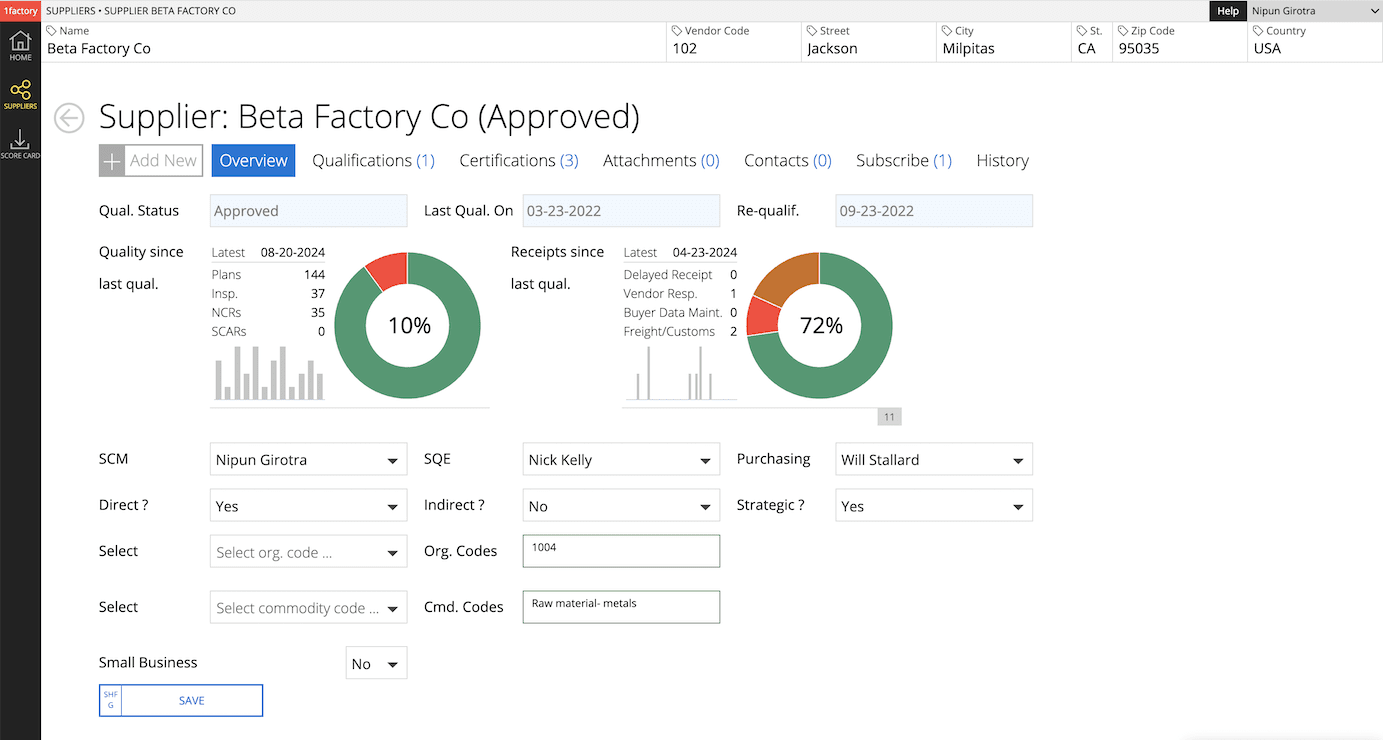This screenshot has width=1383, height=740.
Task: Switch to the Certifications tab
Action: click(x=518, y=160)
